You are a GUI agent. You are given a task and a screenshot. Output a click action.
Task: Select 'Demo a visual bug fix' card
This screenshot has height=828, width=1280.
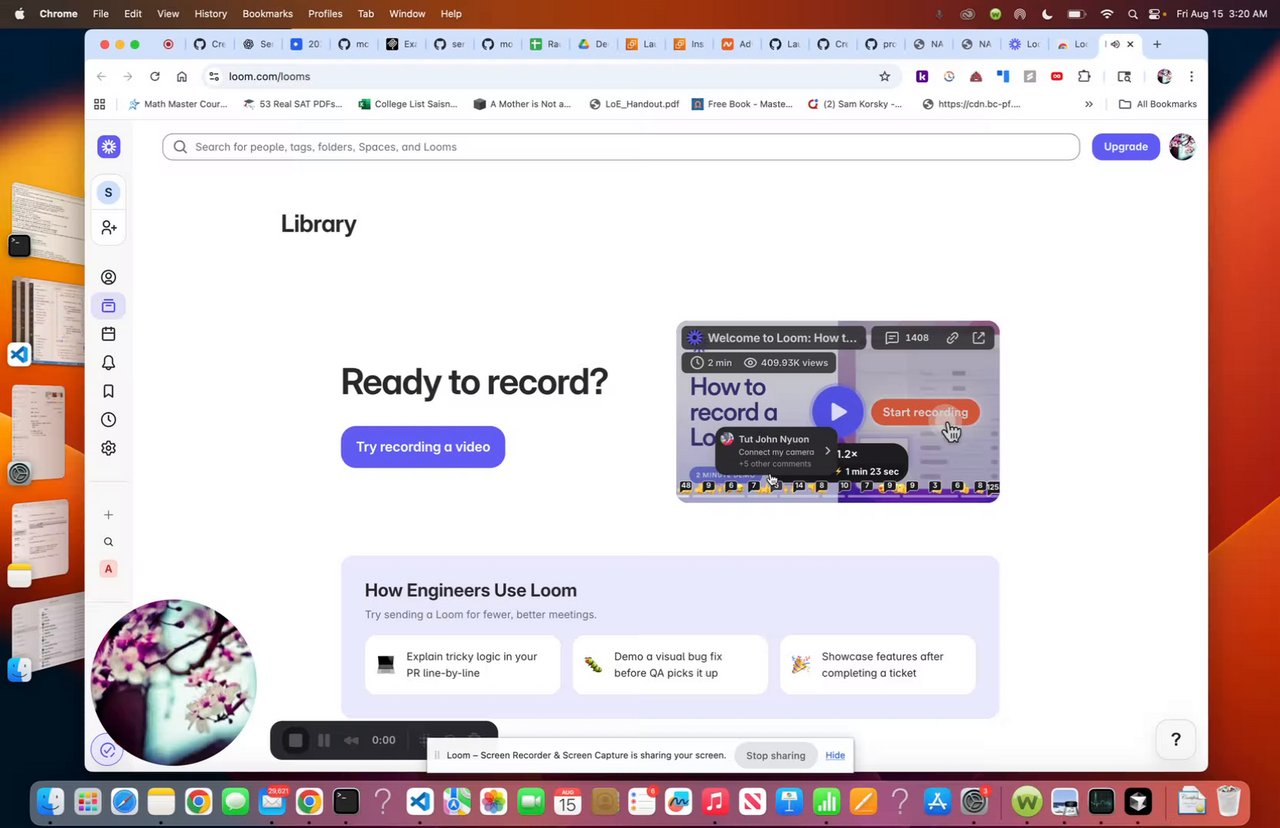pyautogui.click(x=670, y=665)
